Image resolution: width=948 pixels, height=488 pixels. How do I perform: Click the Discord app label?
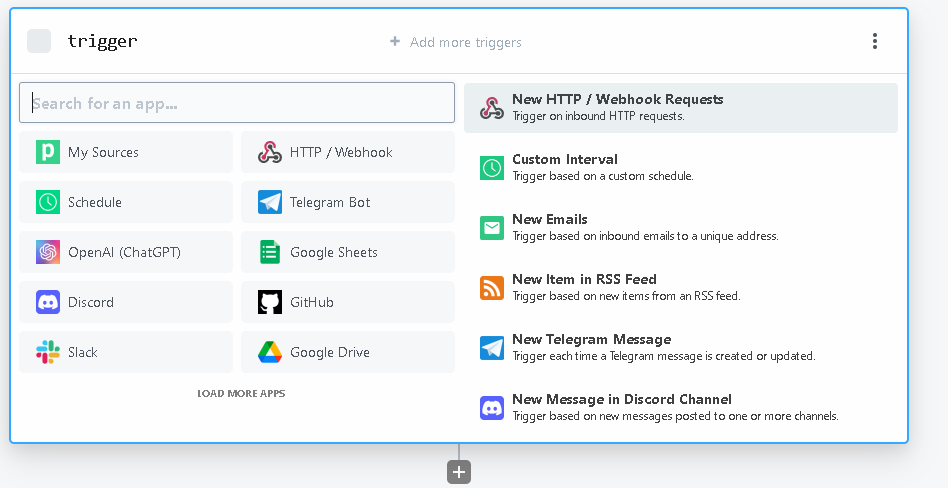(x=91, y=302)
